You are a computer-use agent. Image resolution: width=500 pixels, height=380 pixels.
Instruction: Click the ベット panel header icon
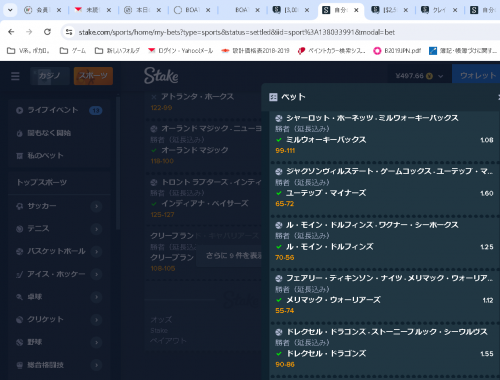point(273,97)
